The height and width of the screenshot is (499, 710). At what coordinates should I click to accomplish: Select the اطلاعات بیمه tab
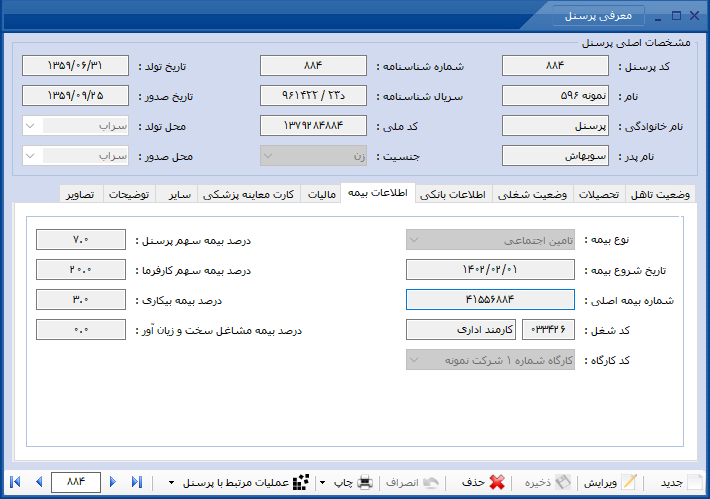[x=378, y=193]
